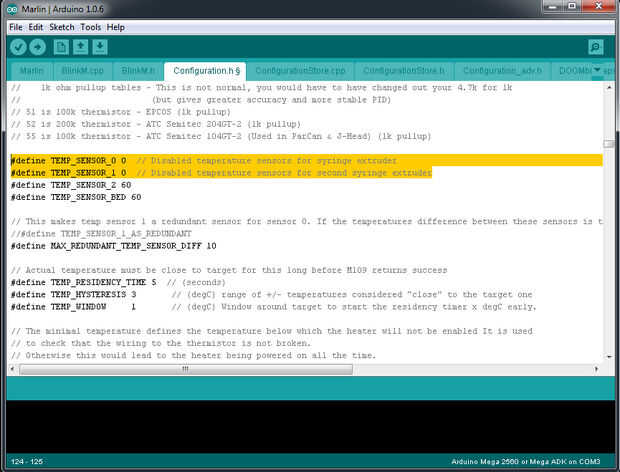Switch to the ConfigurationStore.cpp tab
Viewport: 620px width, 472px height.
click(300, 71)
